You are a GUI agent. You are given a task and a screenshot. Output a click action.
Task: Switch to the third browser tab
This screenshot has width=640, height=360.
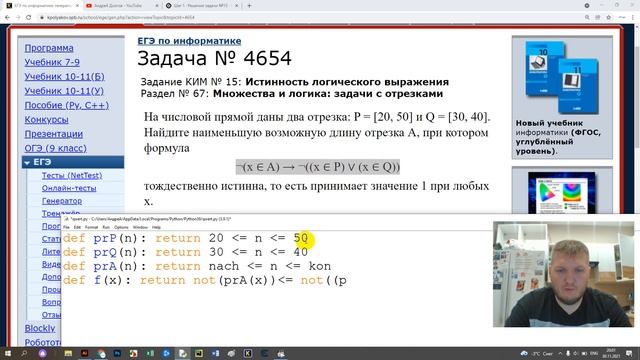202,6
